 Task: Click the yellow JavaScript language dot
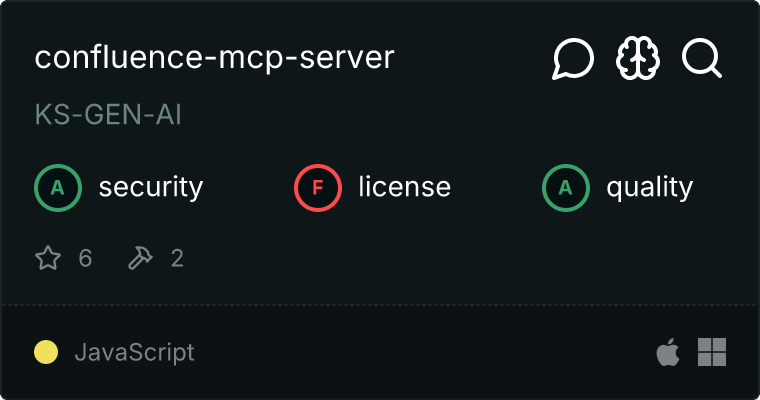(46, 352)
